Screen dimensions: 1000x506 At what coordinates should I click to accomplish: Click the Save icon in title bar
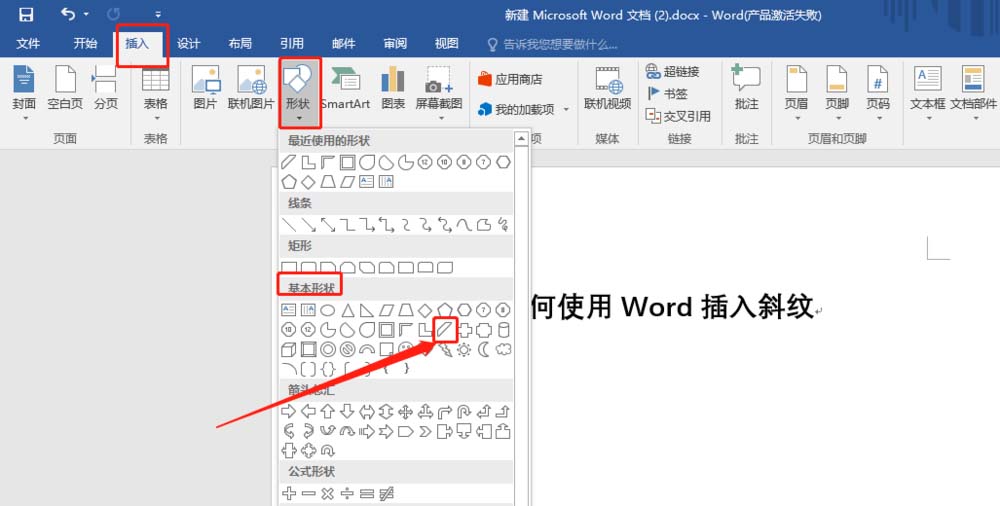(x=26, y=14)
